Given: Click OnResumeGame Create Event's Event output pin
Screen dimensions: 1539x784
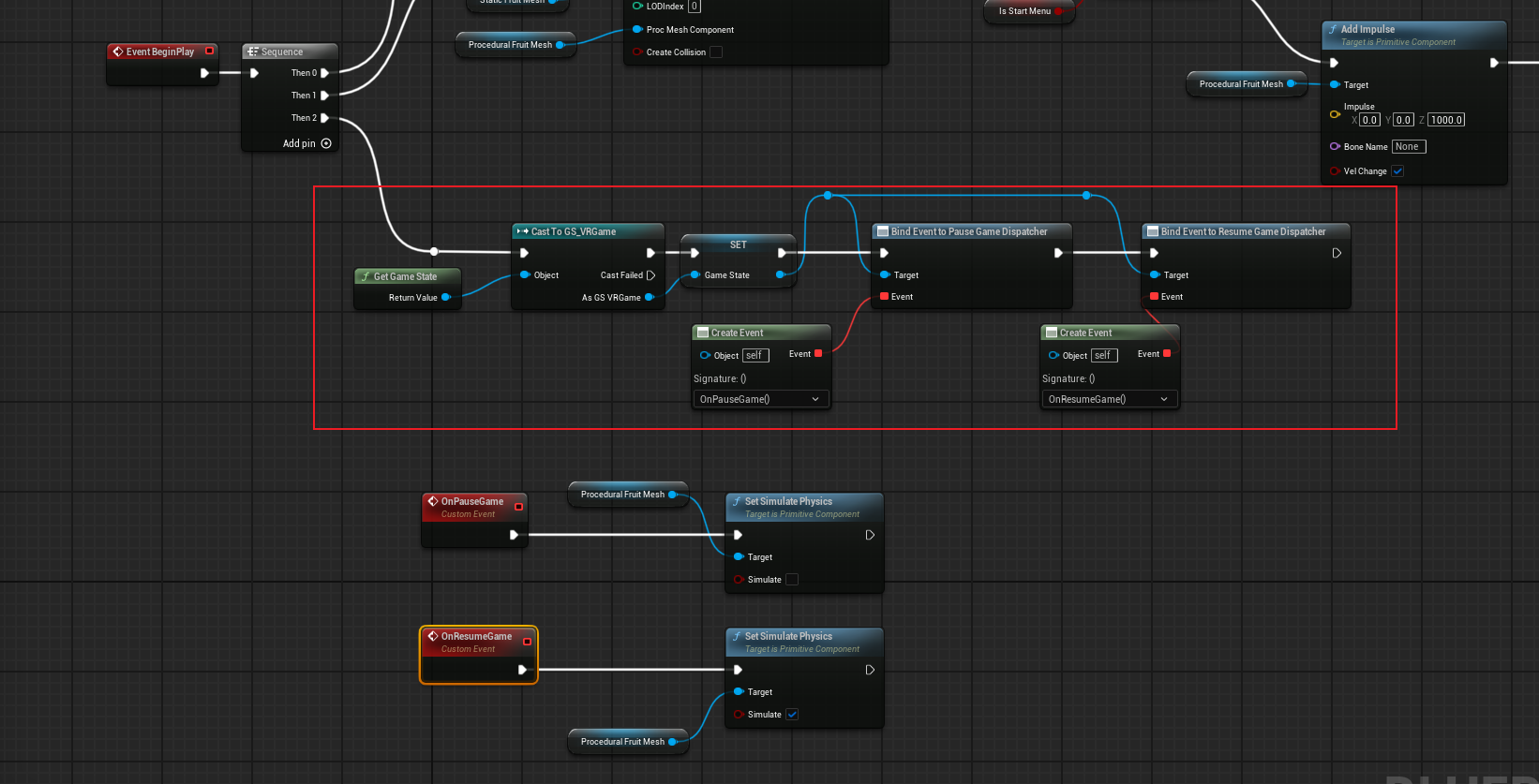Looking at the screenshot, I should (x=1167, y=354).
